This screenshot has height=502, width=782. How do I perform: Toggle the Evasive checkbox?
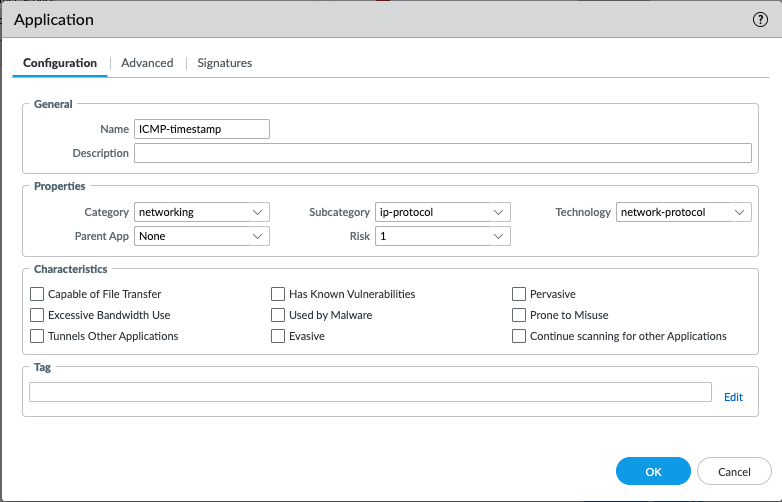[279, 336]
